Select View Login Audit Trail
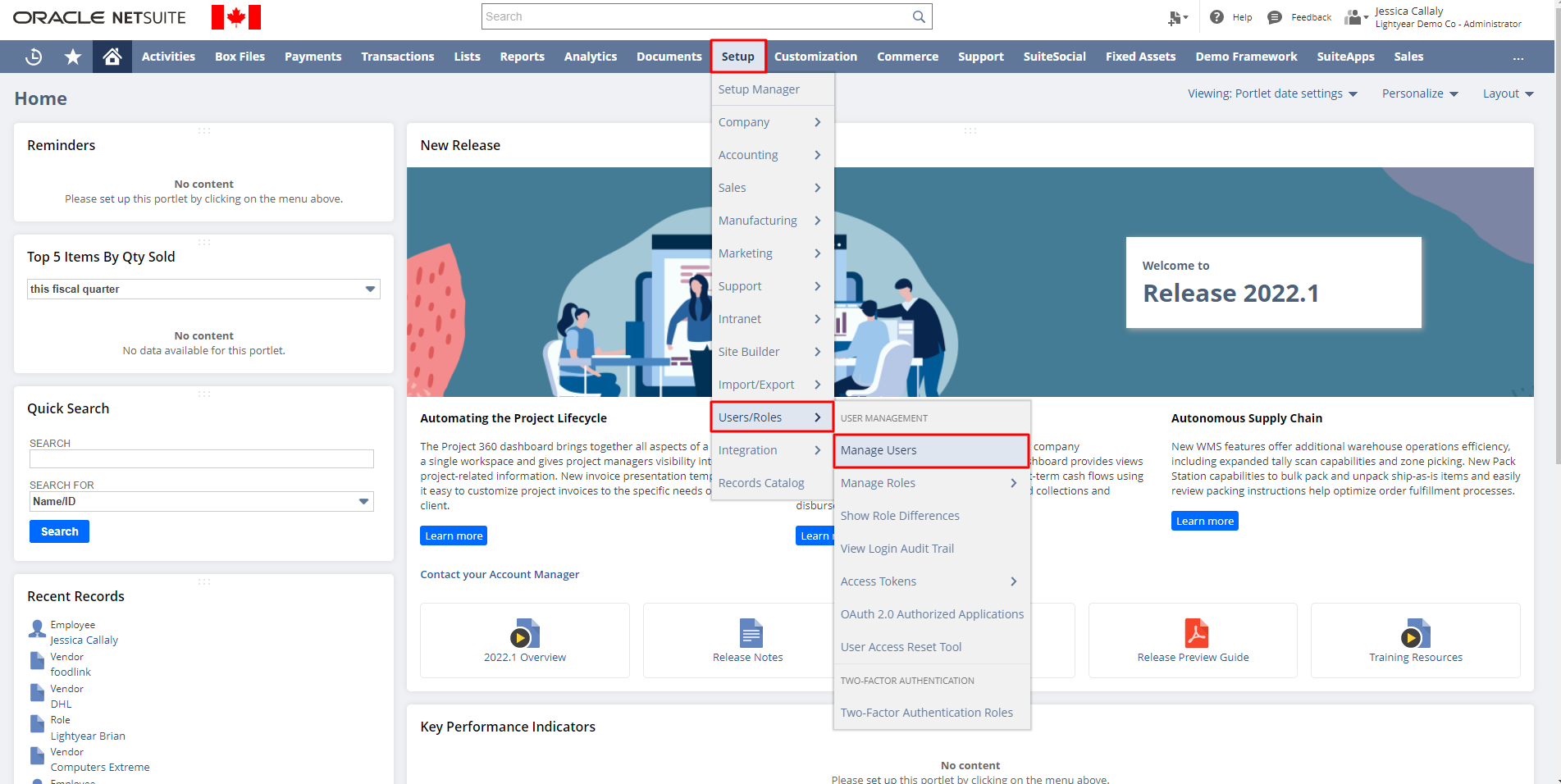Viewport: 1561px width, 784px height. coord(897,549)
